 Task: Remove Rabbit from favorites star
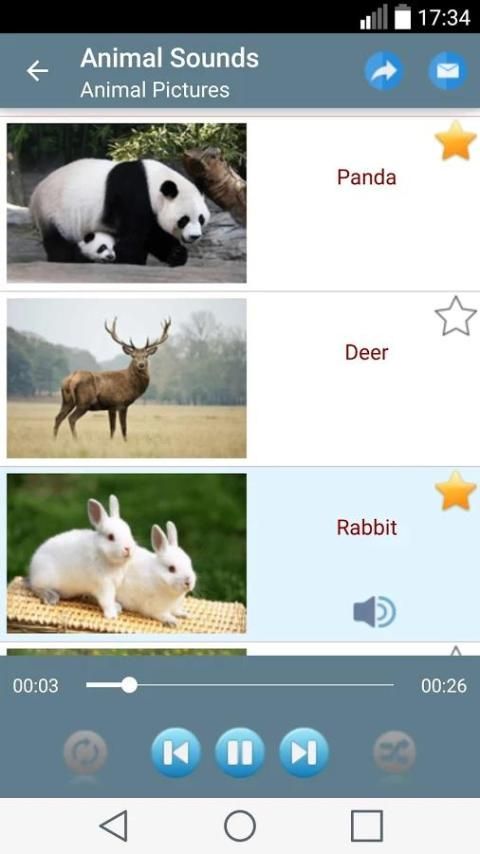(x=455, y=491)
